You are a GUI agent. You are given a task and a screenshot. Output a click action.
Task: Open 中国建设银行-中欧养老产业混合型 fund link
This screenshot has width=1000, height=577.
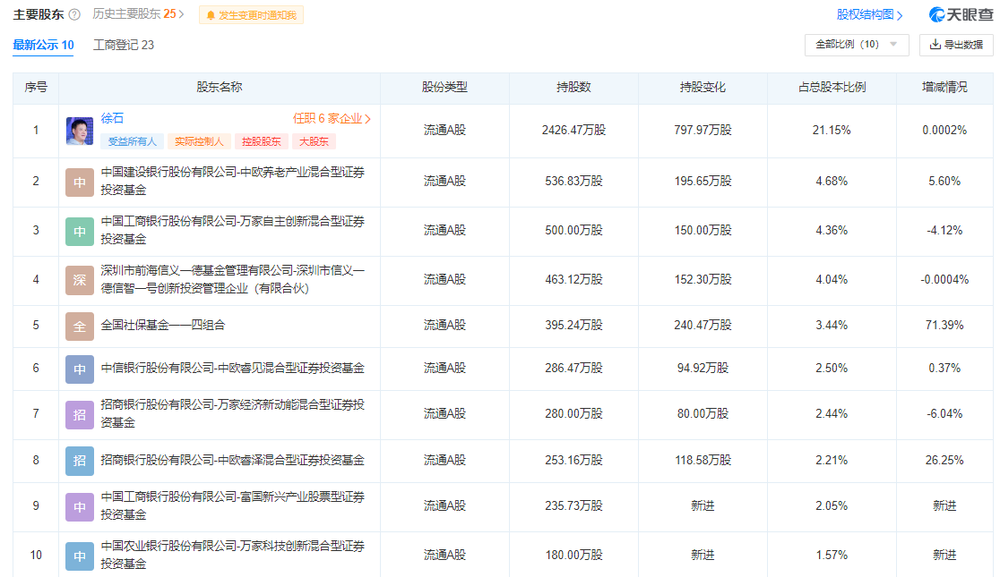point(232,181)
